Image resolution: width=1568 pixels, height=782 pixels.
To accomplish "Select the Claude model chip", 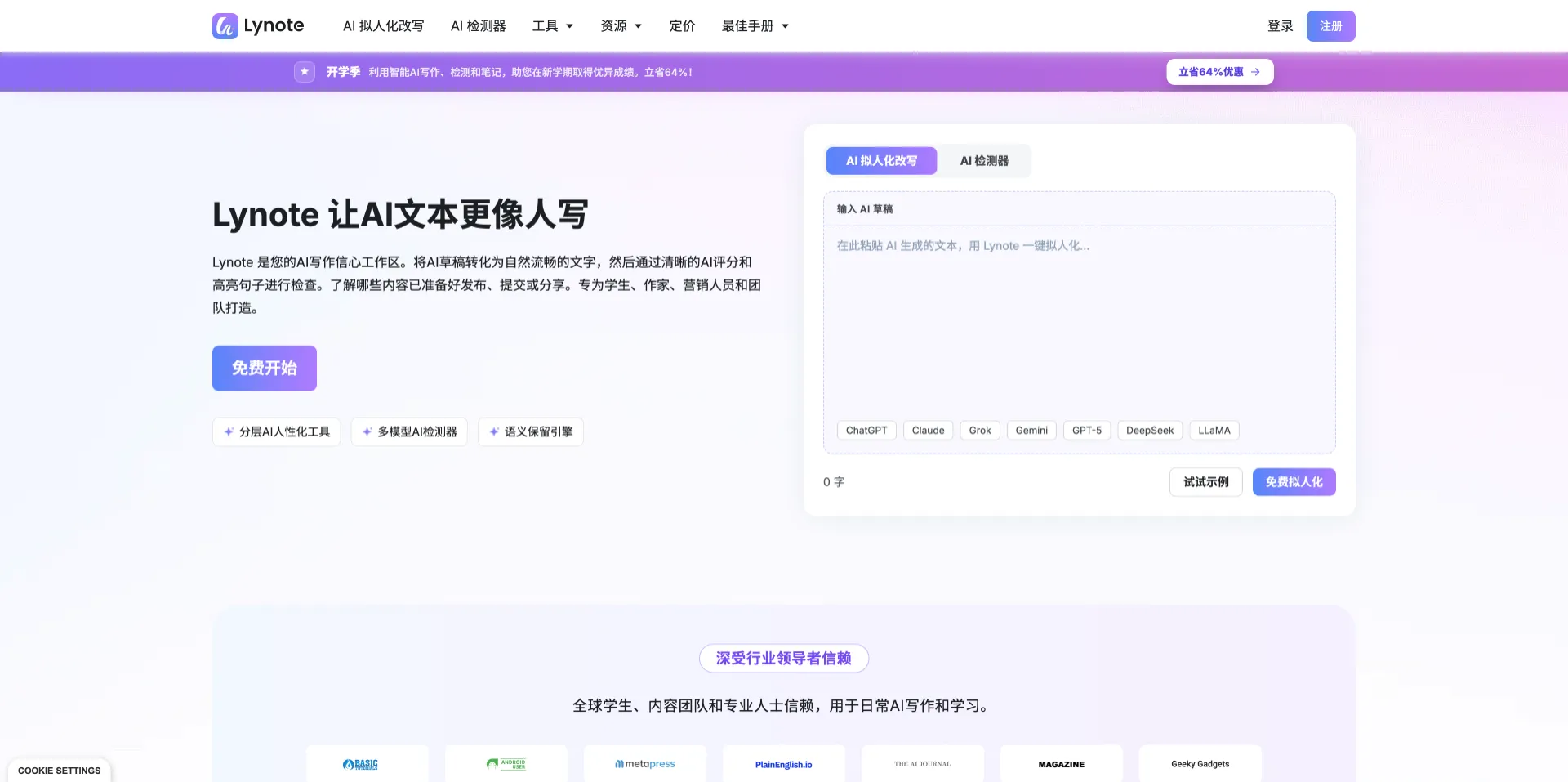I will point(929,431).
